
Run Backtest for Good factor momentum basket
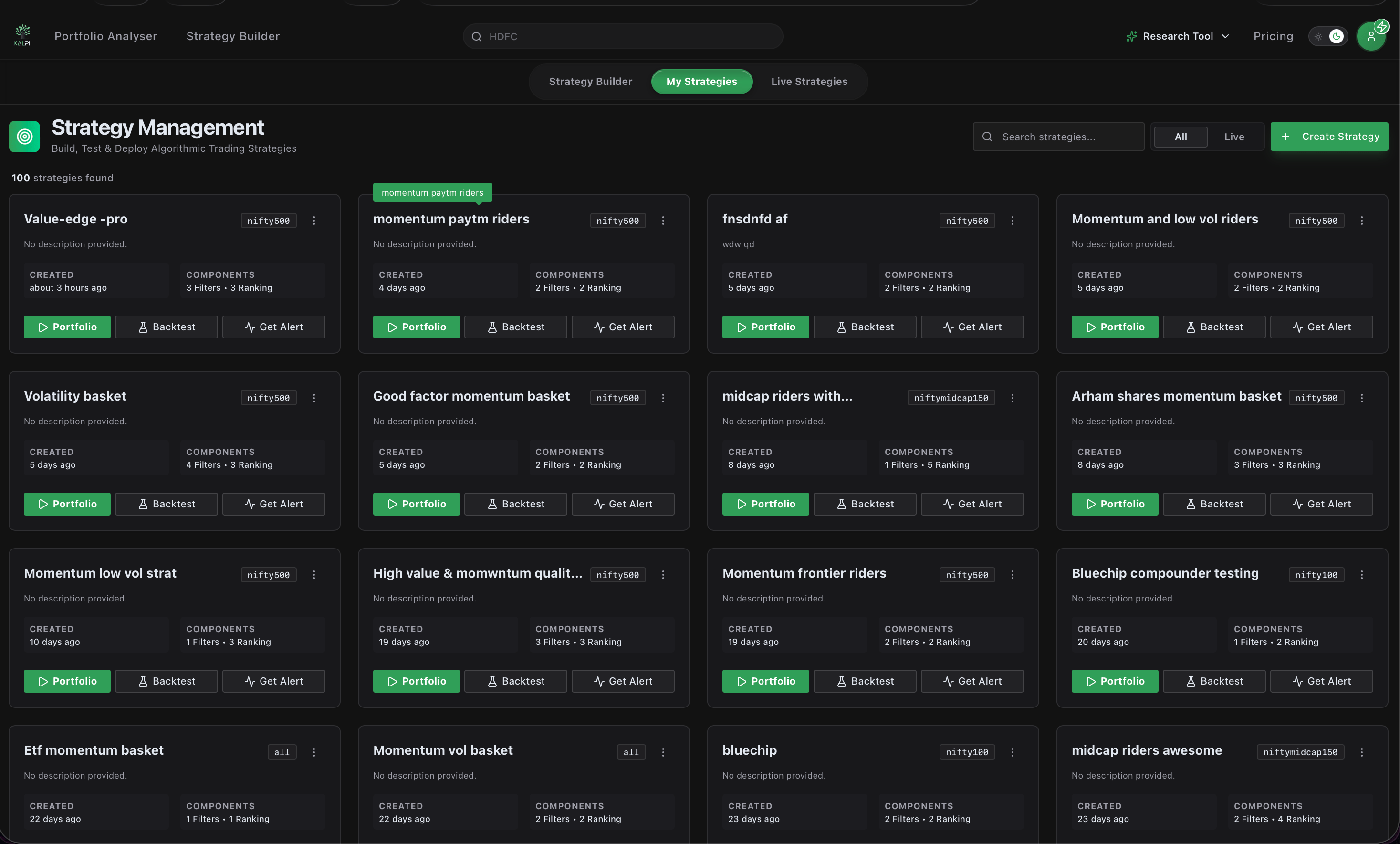click(x=516, y=504)
